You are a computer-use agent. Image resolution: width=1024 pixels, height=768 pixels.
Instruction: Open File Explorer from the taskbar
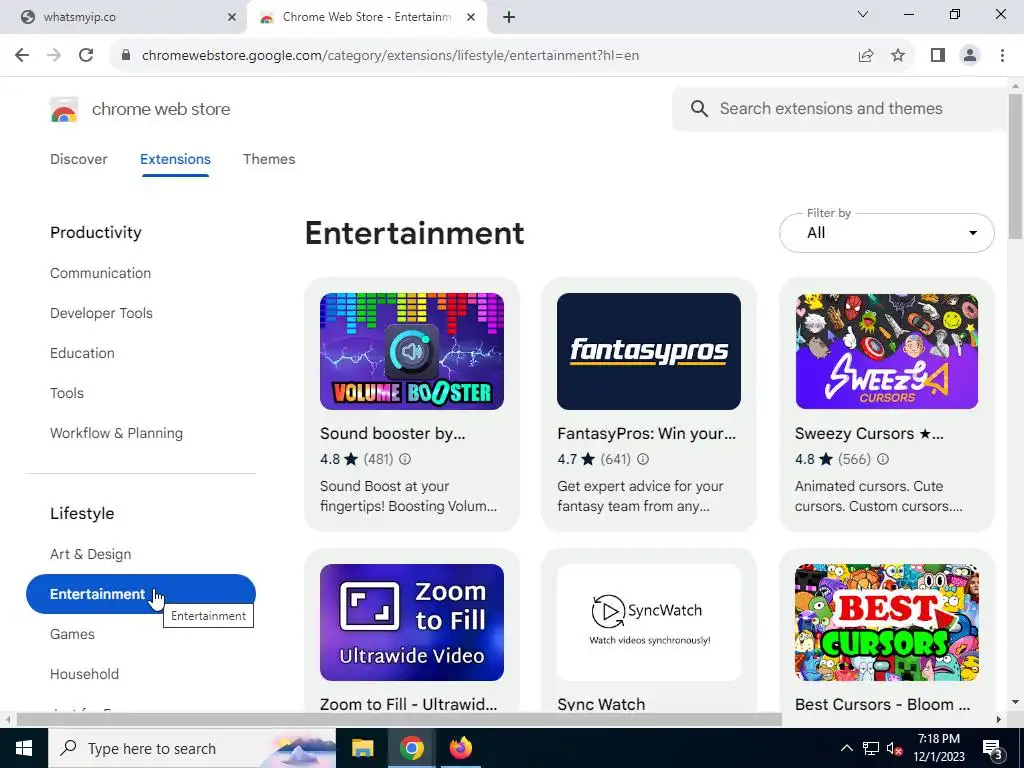tap(362, 748)
